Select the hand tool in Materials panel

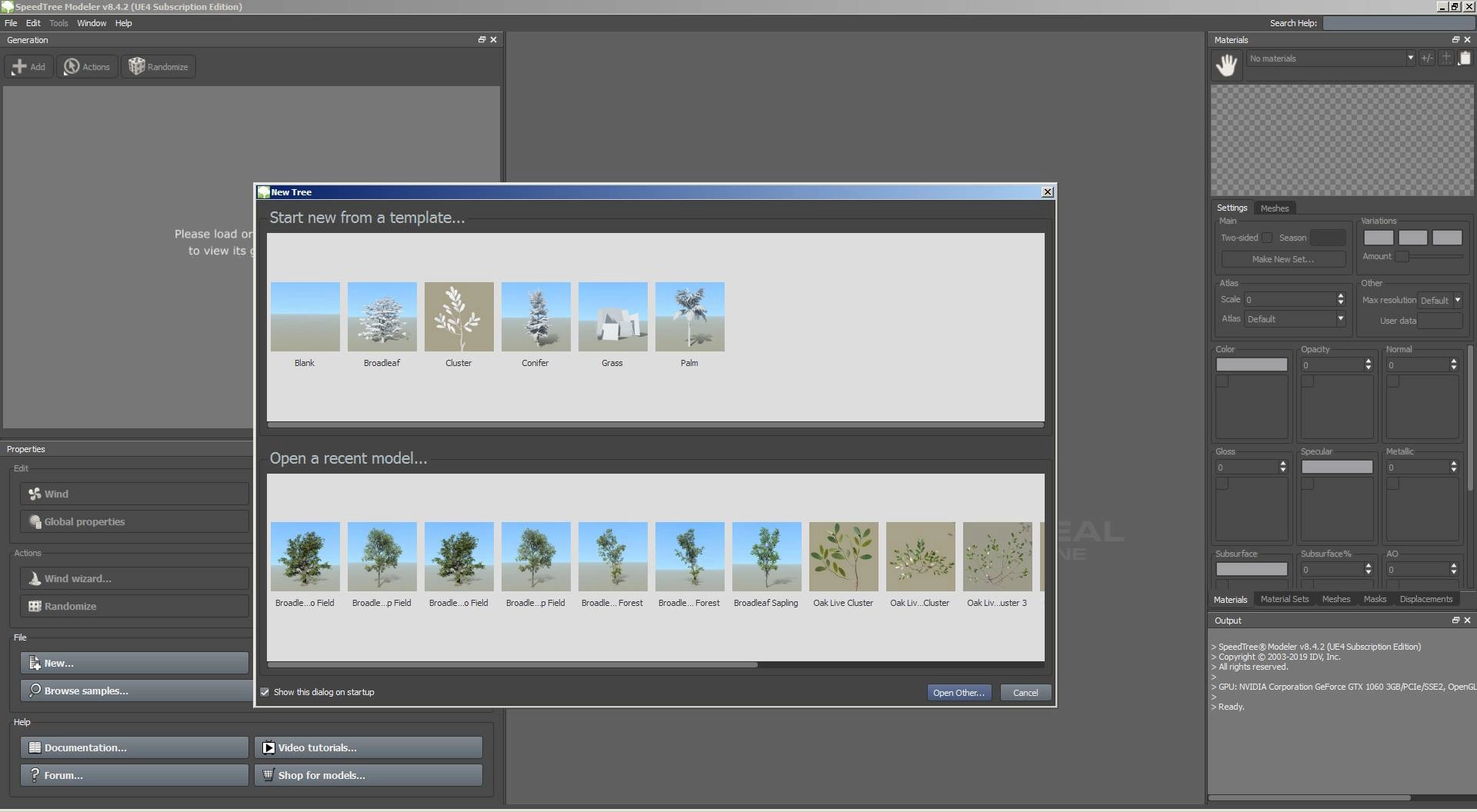click(x=1227, y=65)
